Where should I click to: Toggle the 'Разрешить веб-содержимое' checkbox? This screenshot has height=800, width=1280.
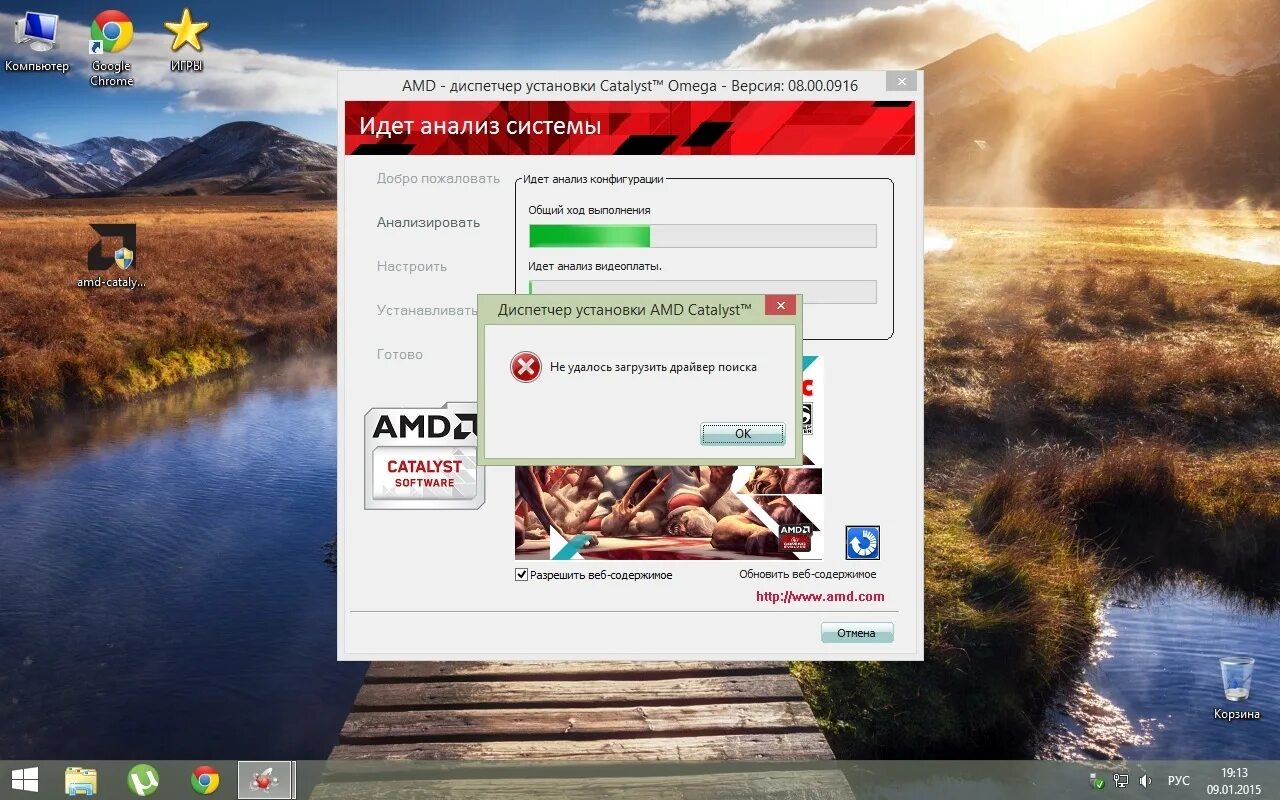click(521, 574)
